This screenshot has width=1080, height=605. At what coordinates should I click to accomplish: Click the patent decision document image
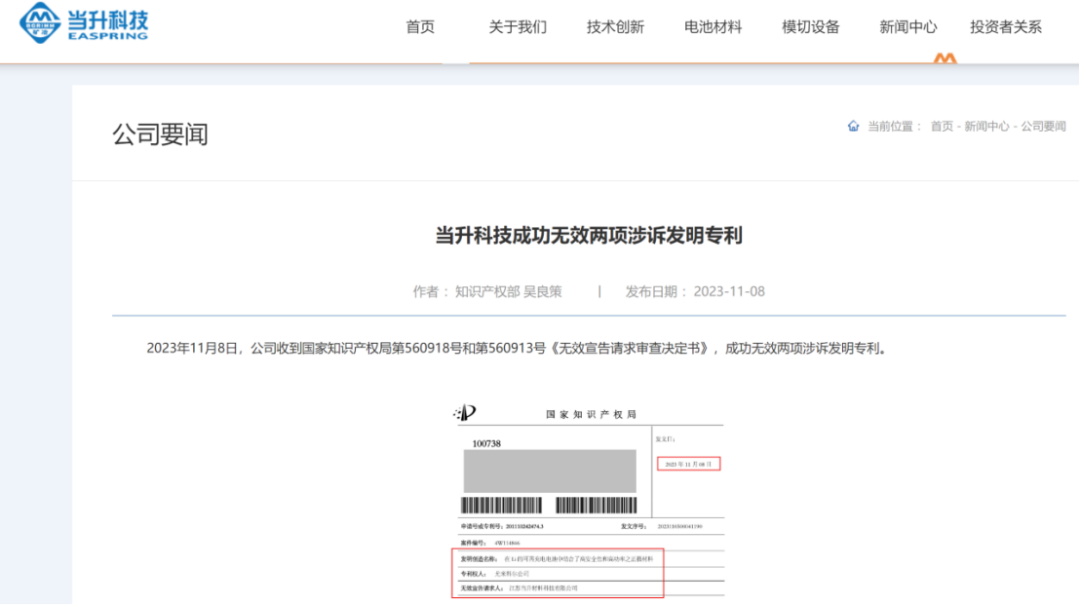pyautogui.click(x=588, y=501)
